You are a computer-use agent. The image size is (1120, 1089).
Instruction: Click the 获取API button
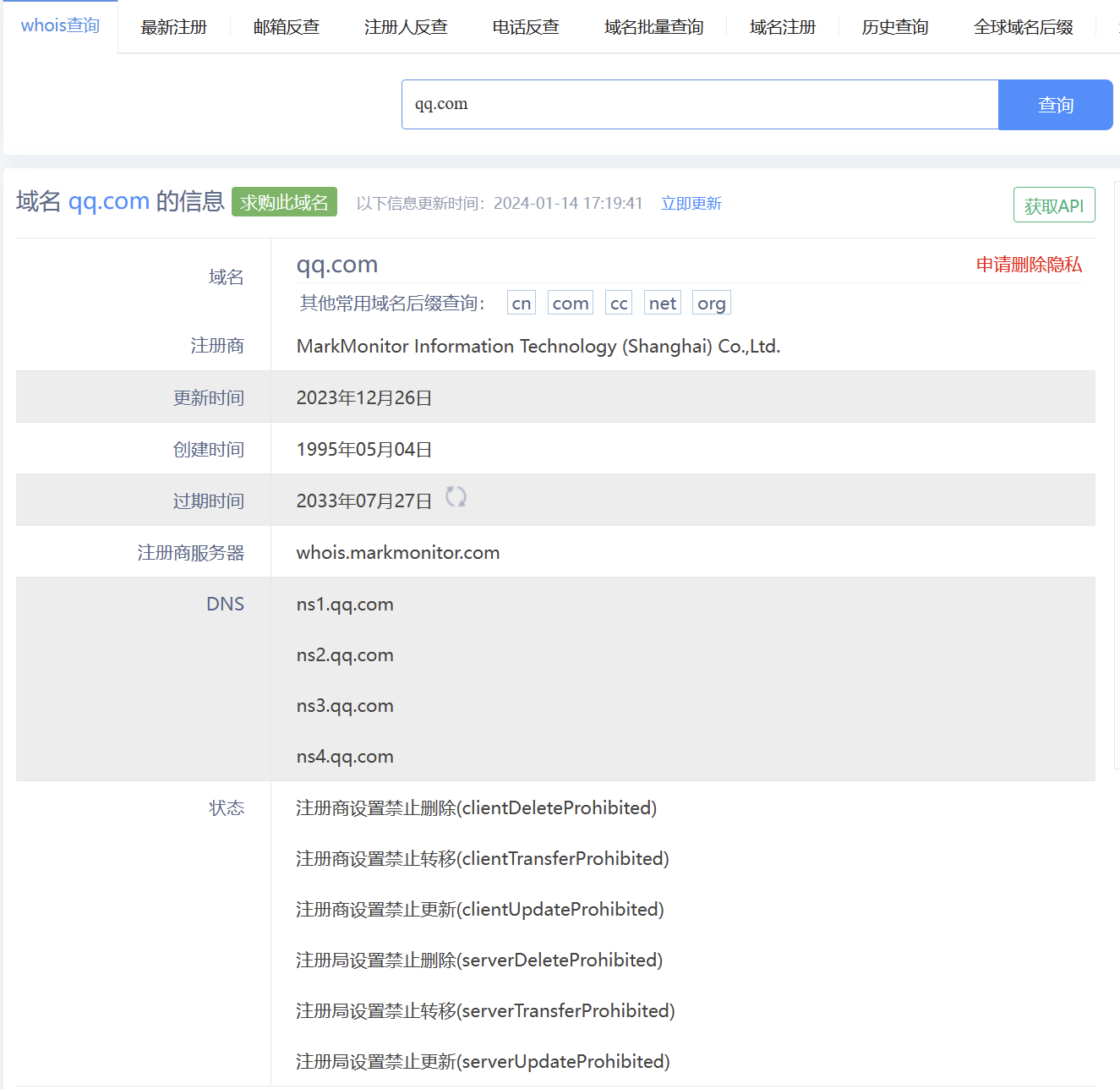pyautogui.click(x=1054, y=205)
